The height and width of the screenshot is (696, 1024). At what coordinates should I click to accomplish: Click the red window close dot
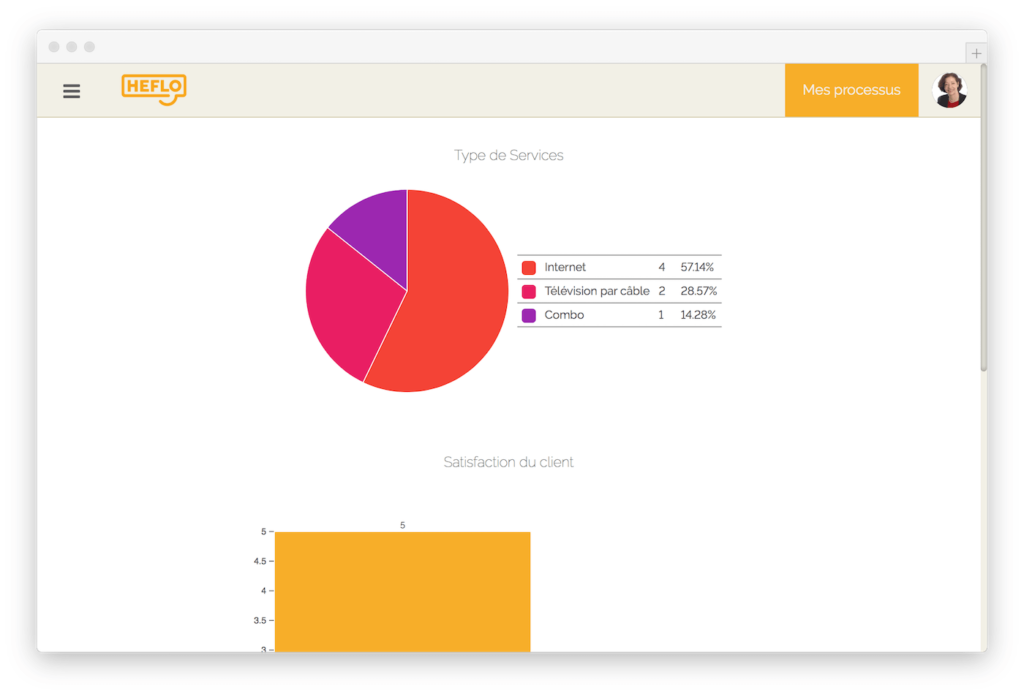(x=54, y=47)
